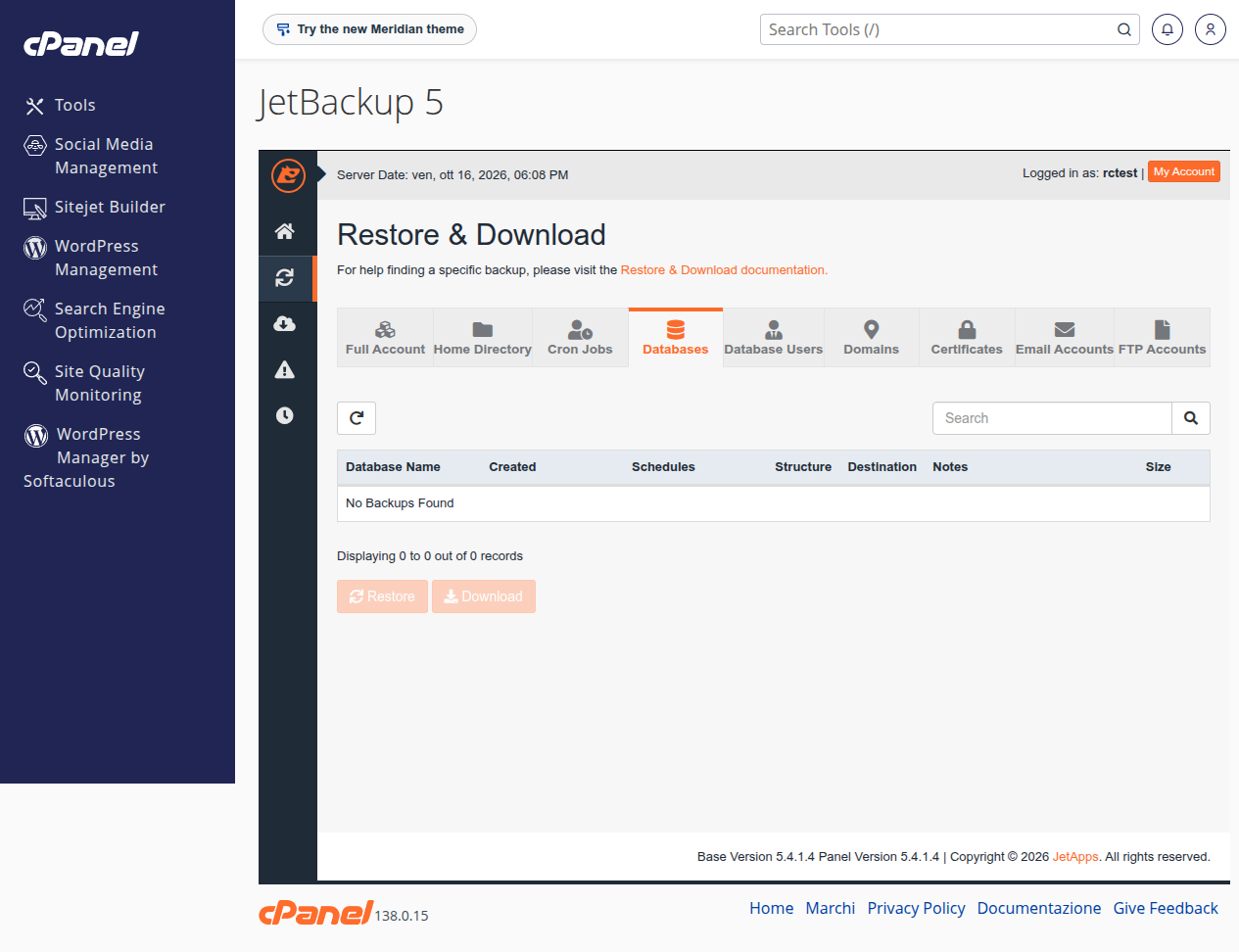Click the Schedules column header

point(663,467)
